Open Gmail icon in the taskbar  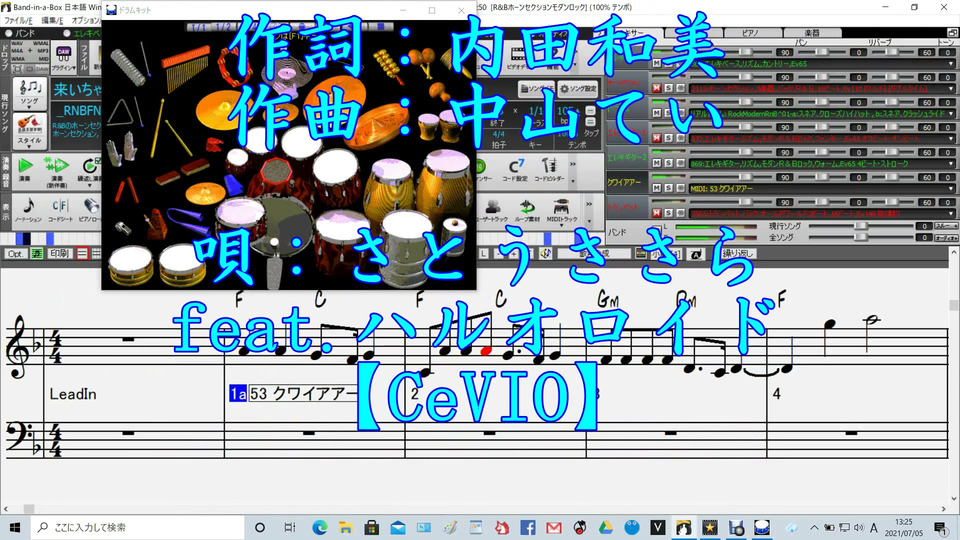click(553, 527)
